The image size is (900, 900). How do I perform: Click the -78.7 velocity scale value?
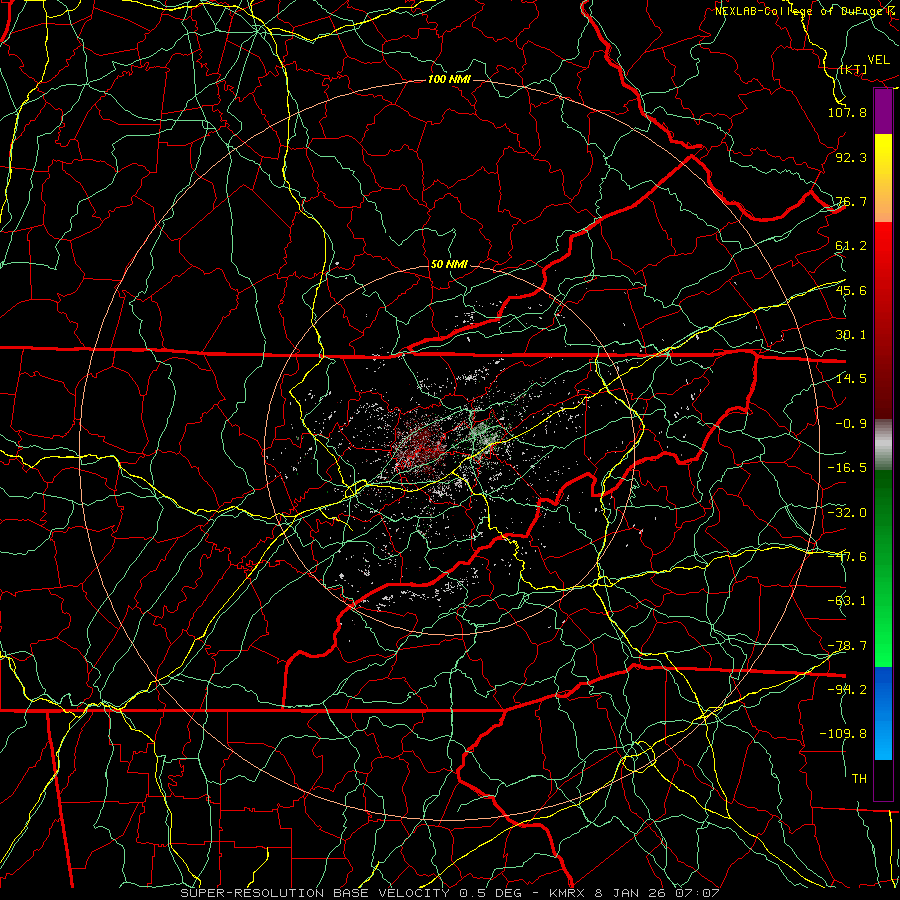[x=847, y=646]
